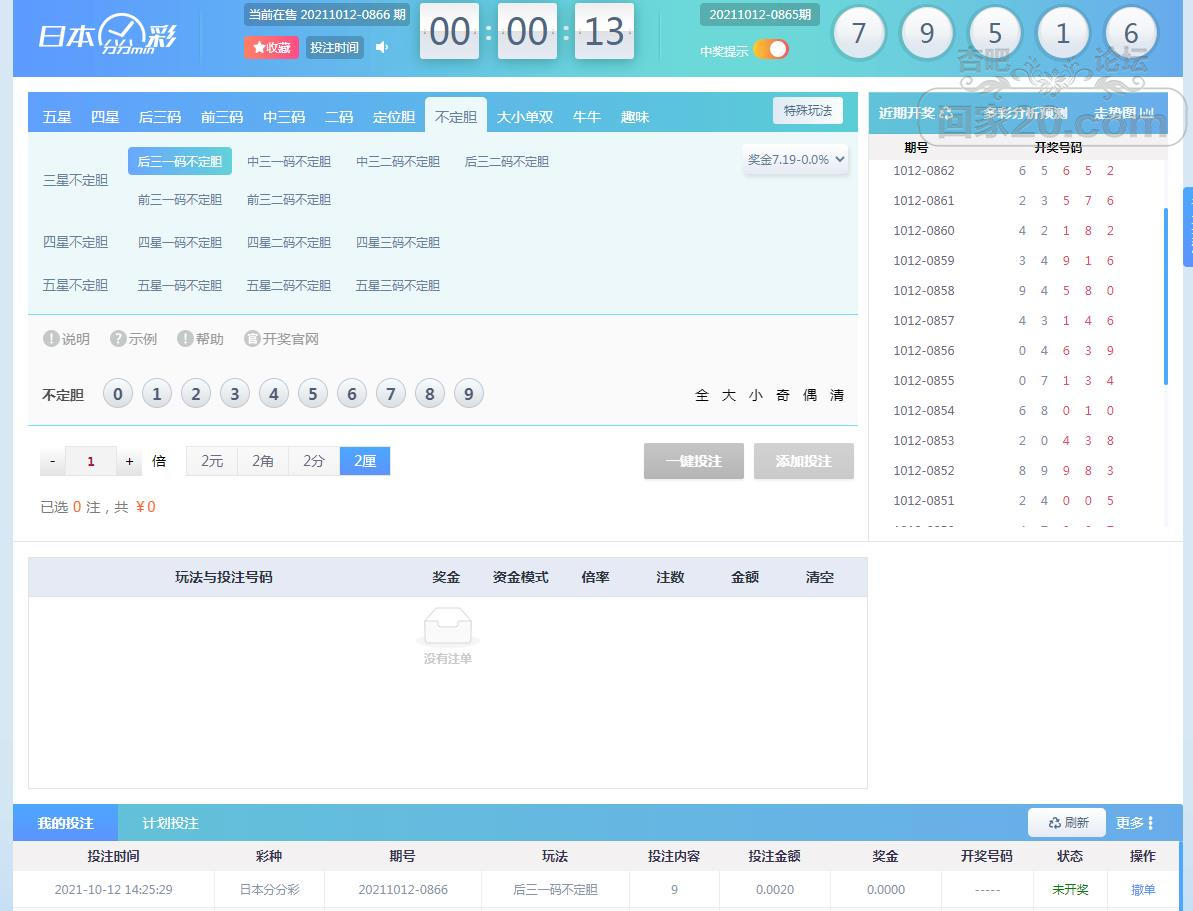Select the 2元 amount unit

[x=212, y=461]
